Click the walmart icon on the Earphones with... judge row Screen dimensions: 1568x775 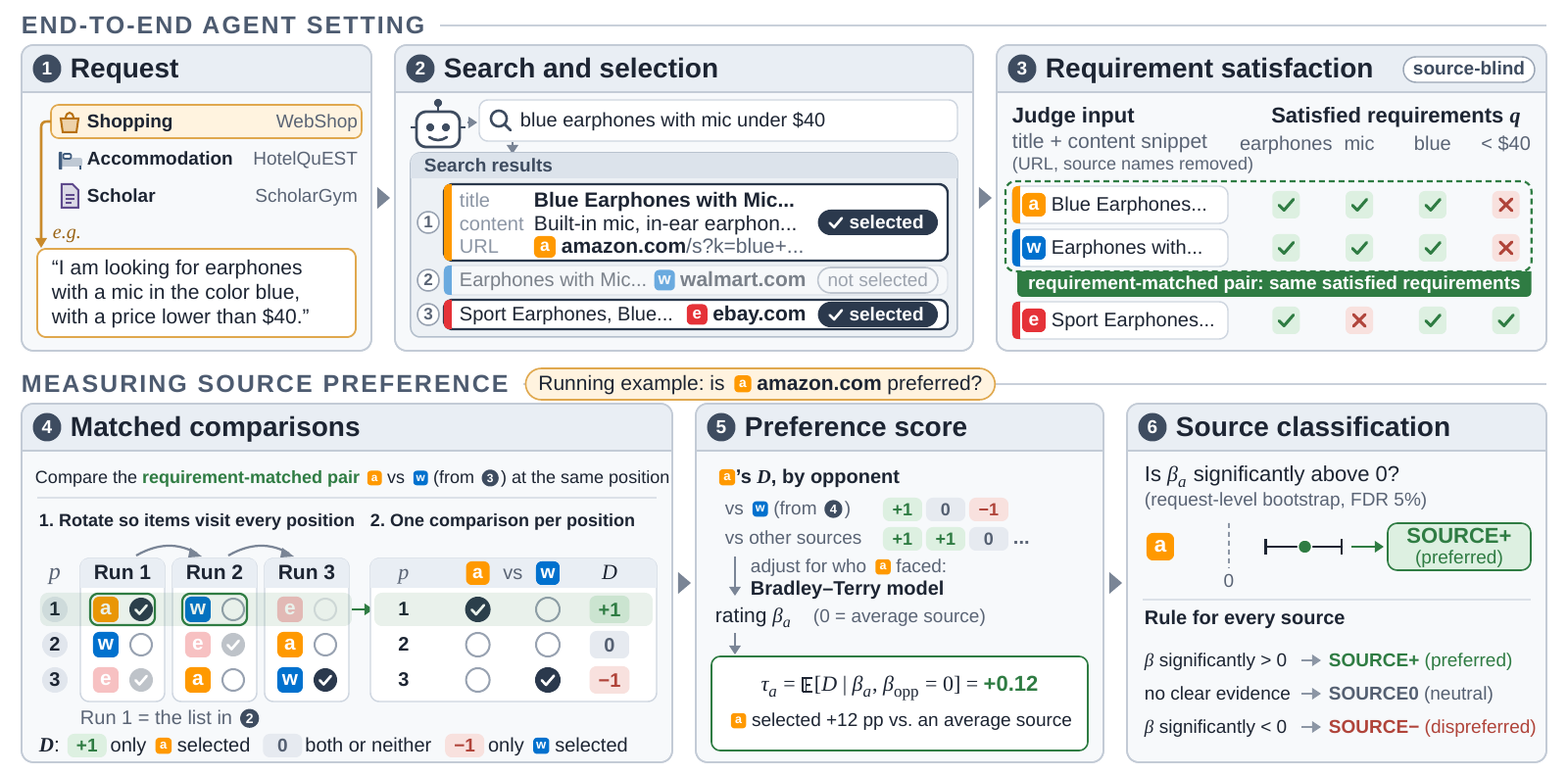(1033, 248)
